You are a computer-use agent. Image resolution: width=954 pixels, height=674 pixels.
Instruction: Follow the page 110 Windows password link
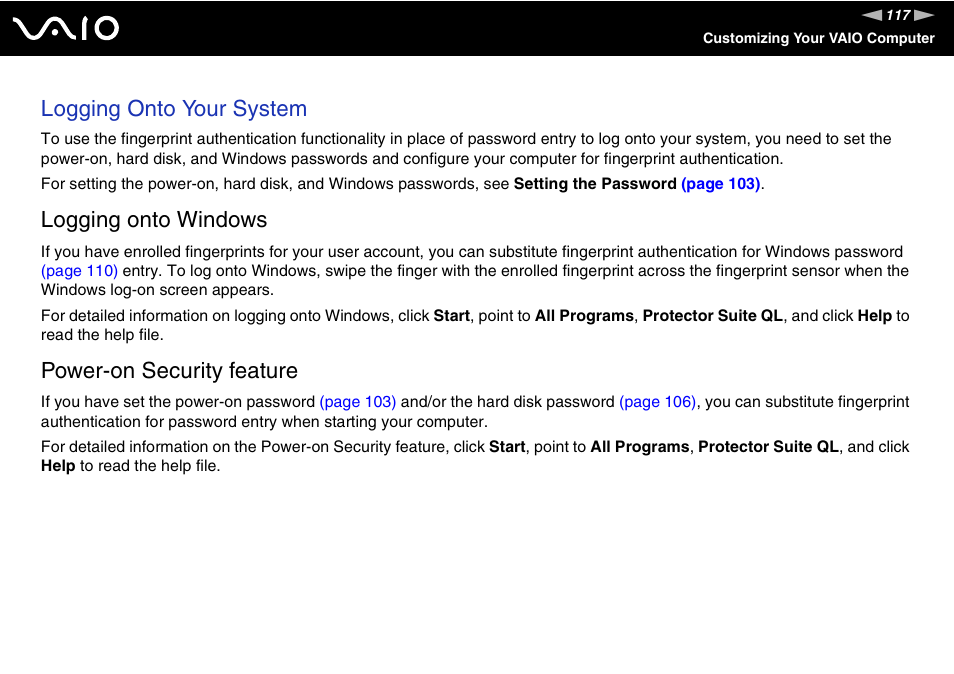point(79,271)
